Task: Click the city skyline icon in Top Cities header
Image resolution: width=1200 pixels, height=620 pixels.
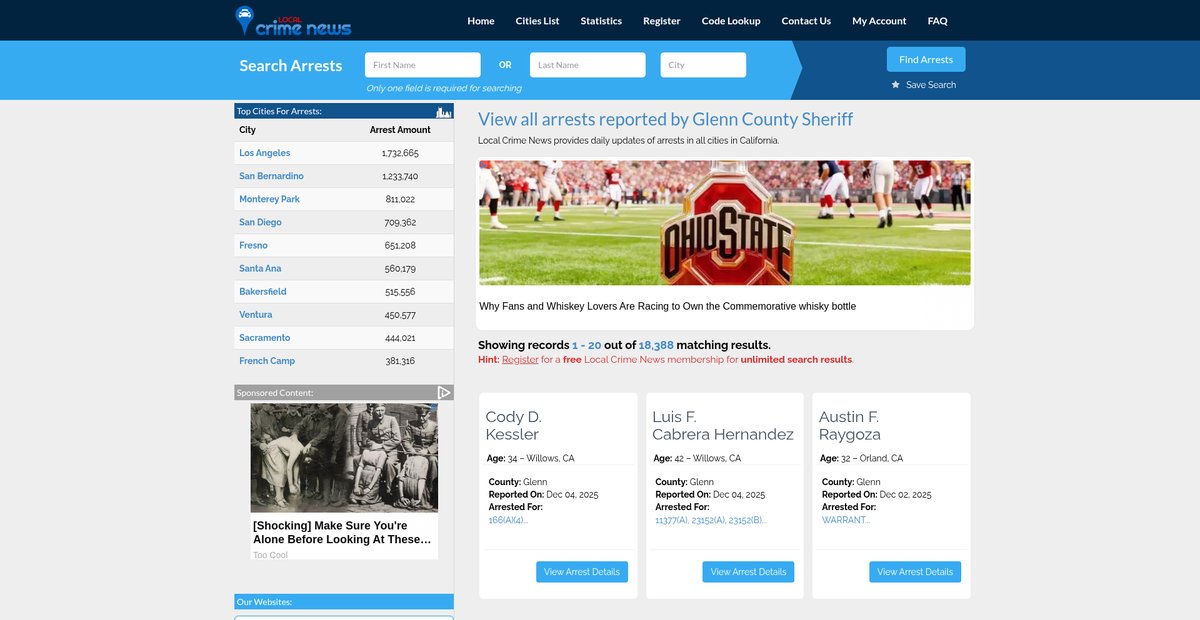Action: click(x=445, y=111)
